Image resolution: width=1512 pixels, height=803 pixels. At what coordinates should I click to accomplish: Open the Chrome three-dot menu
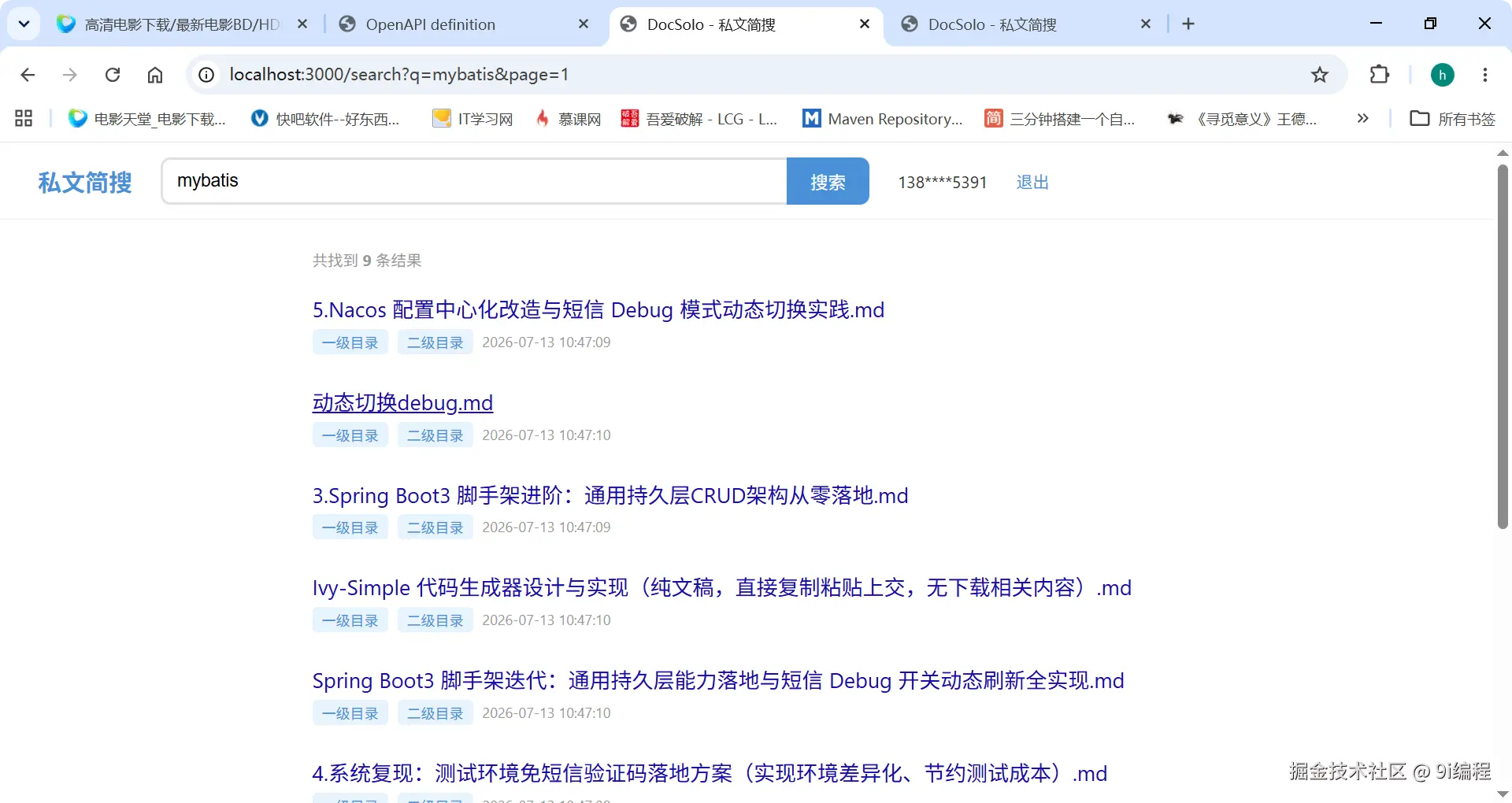(1485, 75)
